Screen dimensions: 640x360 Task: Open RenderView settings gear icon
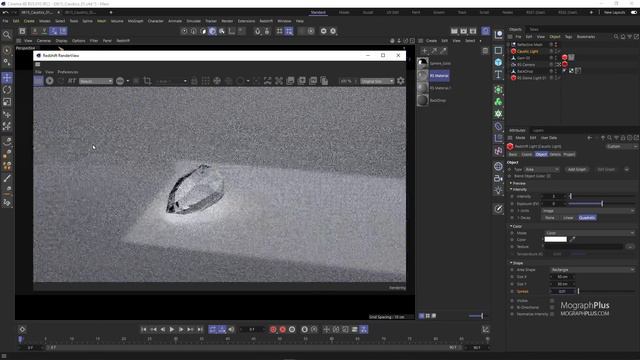point(401,81)
